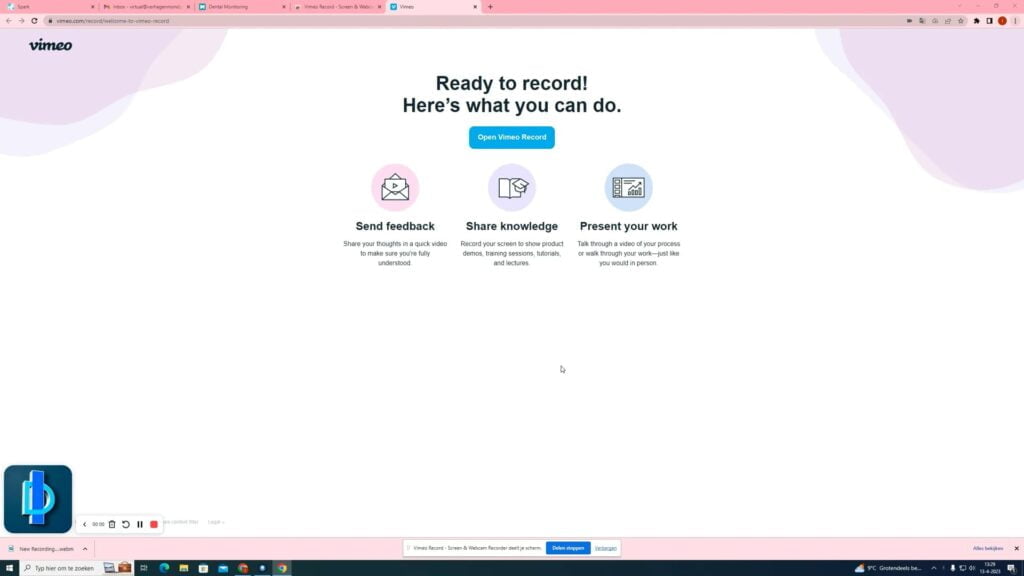Pause the recording in the recorder toolbar
This screenshot has width=1024, height=576.
click(x=140, y=524)
